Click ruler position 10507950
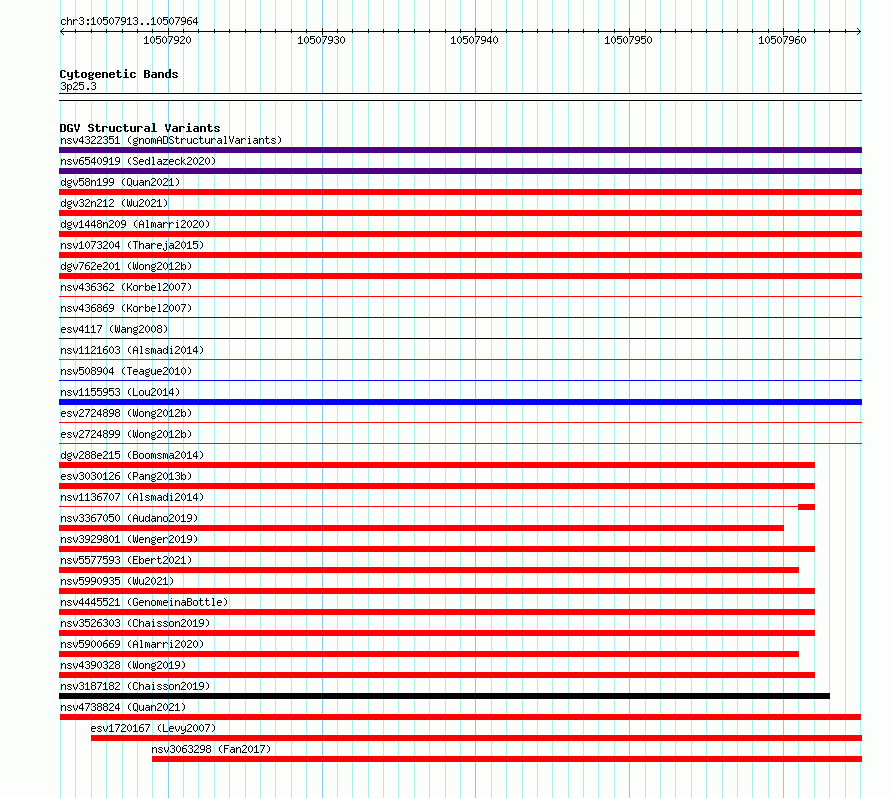890x798 pixels. (628, 40)
